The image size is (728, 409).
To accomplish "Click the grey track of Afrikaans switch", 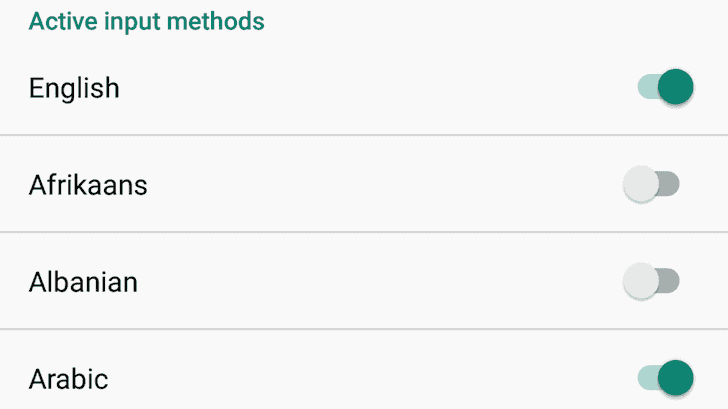I will pyautogui.click(x=670, y=185).
